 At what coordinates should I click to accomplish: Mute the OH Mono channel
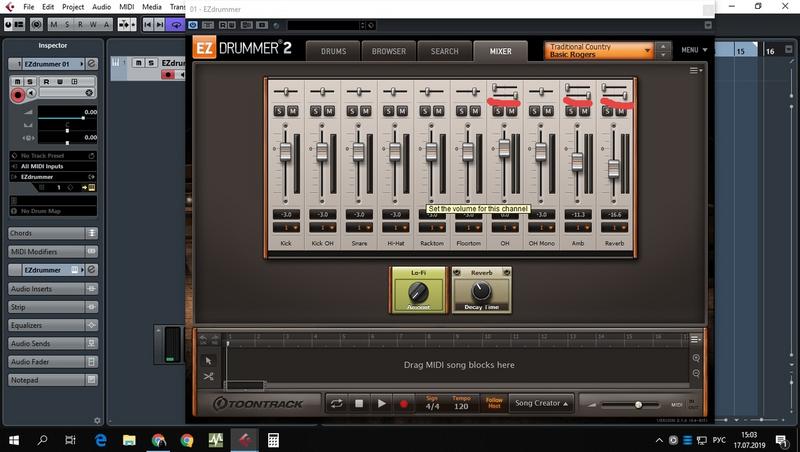[x=548, y=111]
